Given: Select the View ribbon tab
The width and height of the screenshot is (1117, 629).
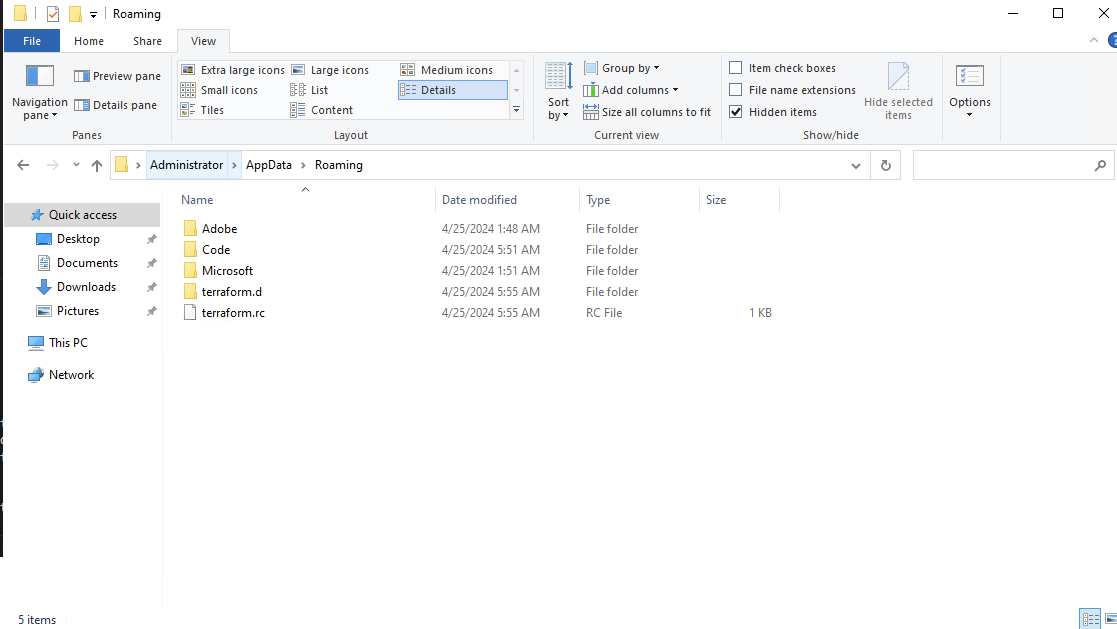Looking at the screenshot, I should tap(203, 41).
